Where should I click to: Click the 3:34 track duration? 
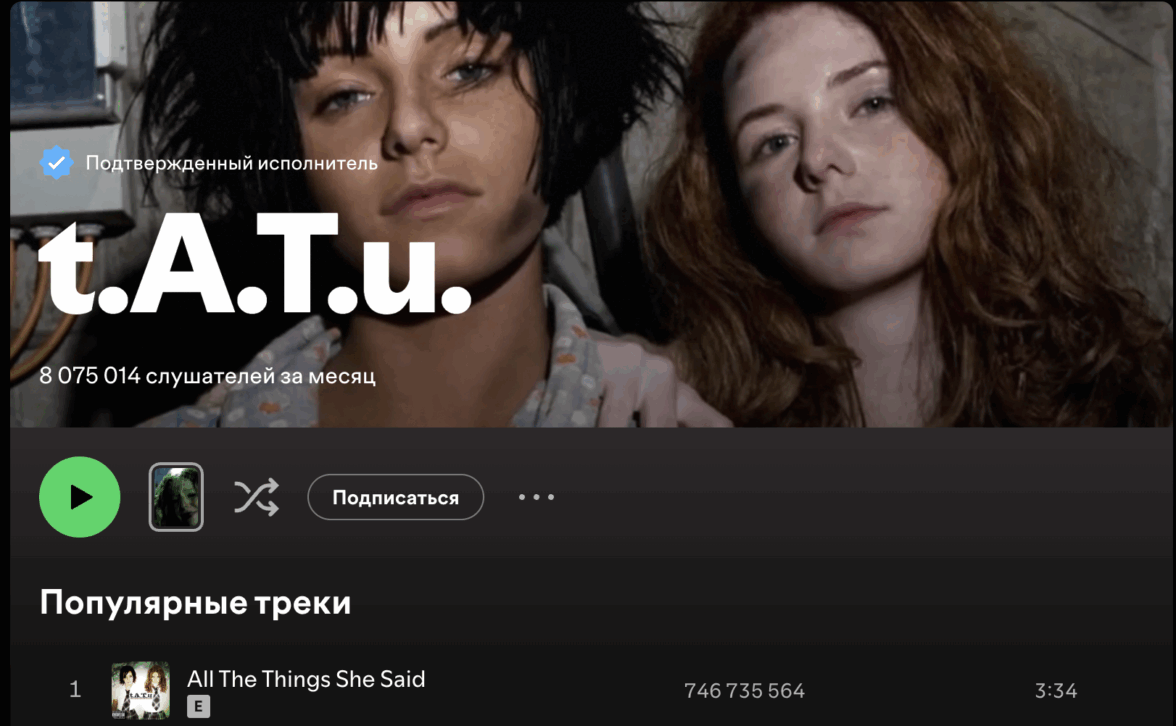click(x=1056, y=690)
